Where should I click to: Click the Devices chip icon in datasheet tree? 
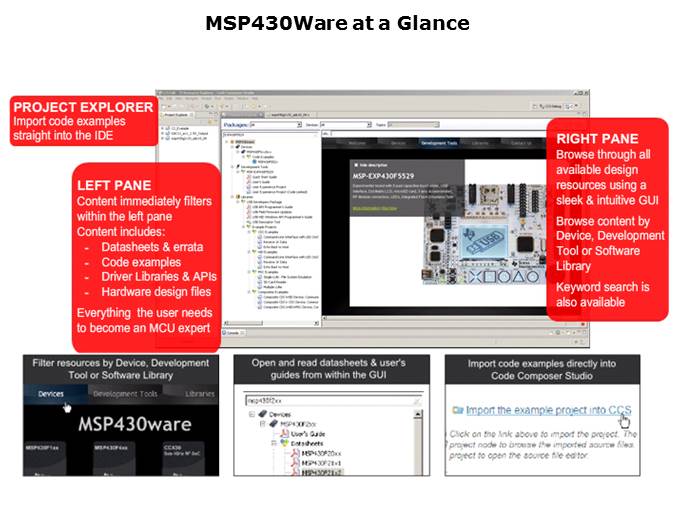pos(263,414)
